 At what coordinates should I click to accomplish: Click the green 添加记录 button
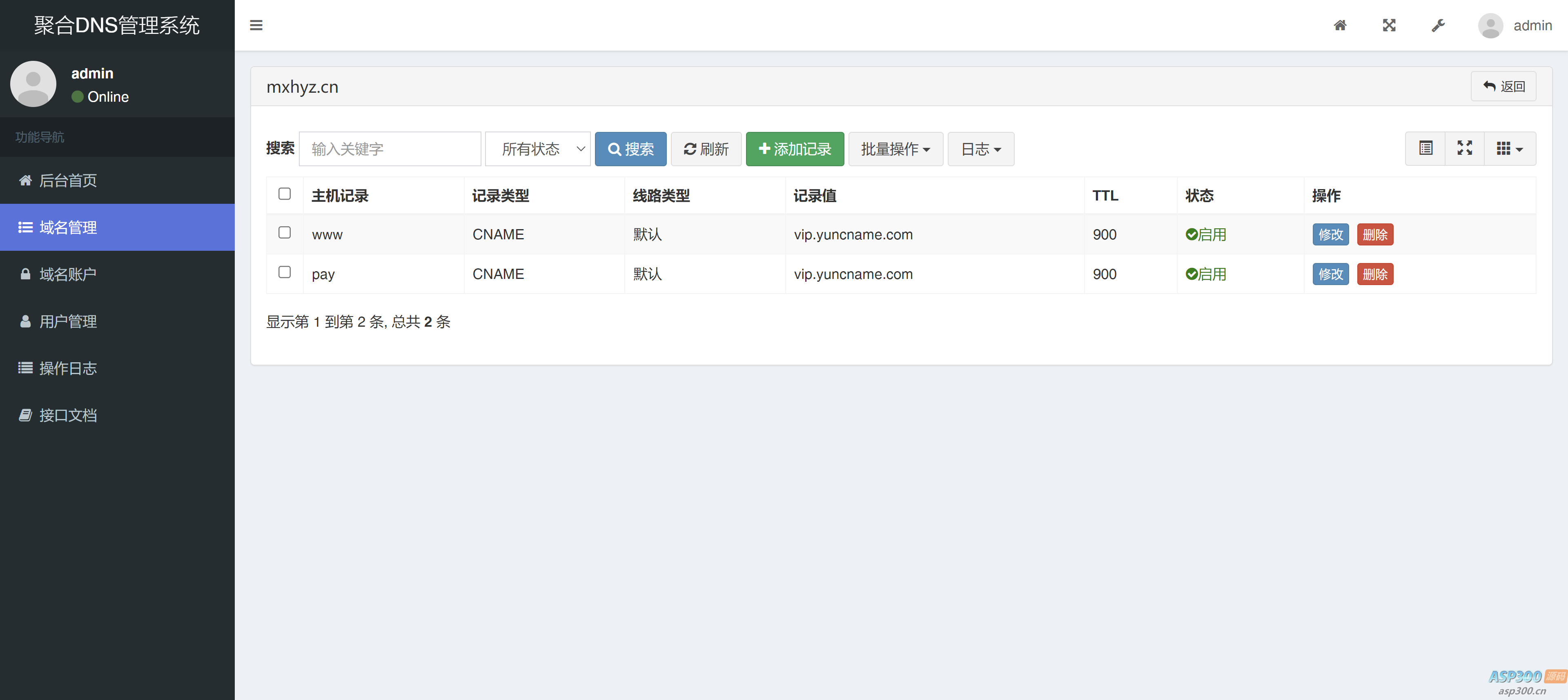tap(795, 149)
